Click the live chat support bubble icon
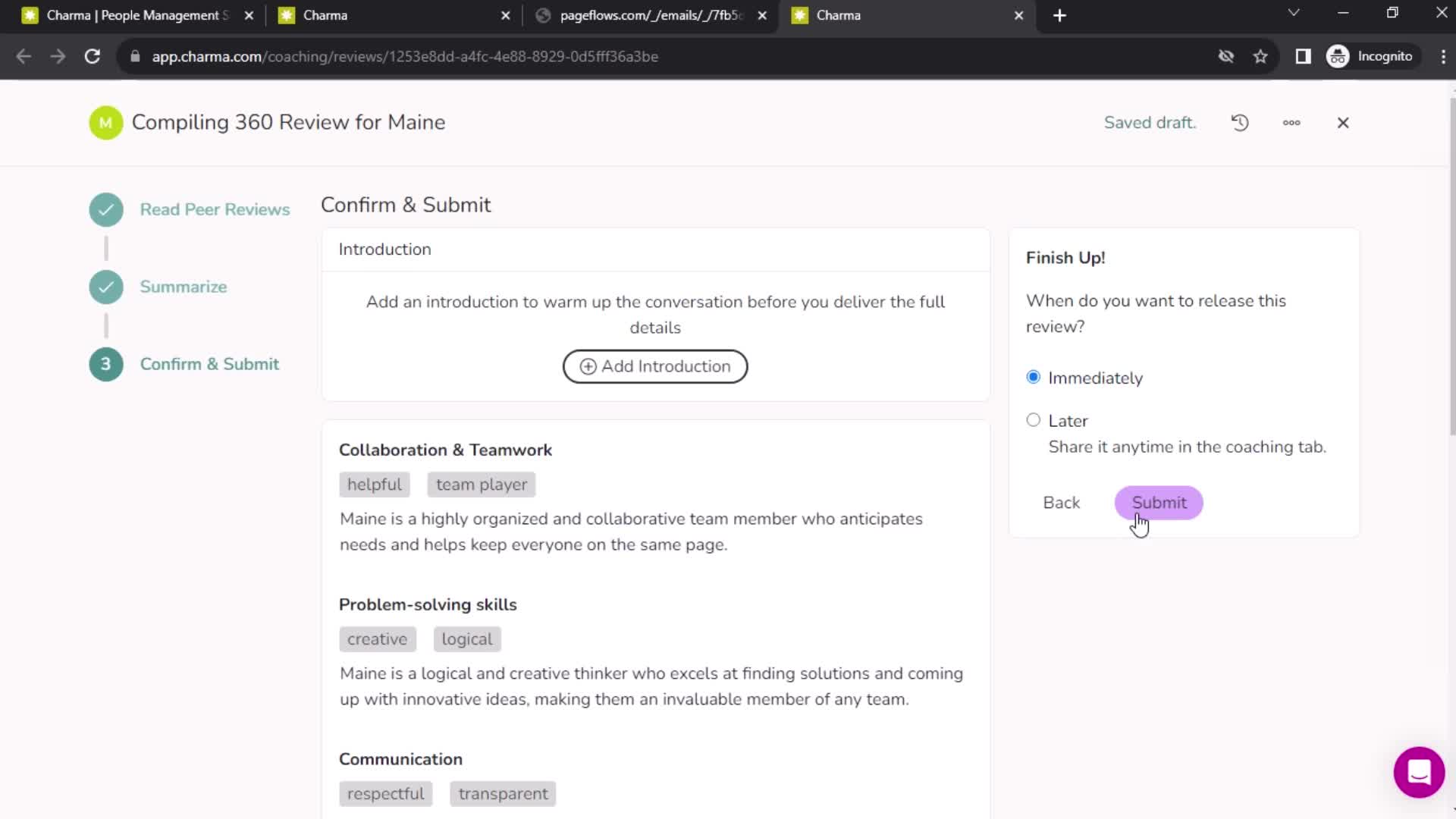Screen dimensions: 1456x819 coord(1419,770)
